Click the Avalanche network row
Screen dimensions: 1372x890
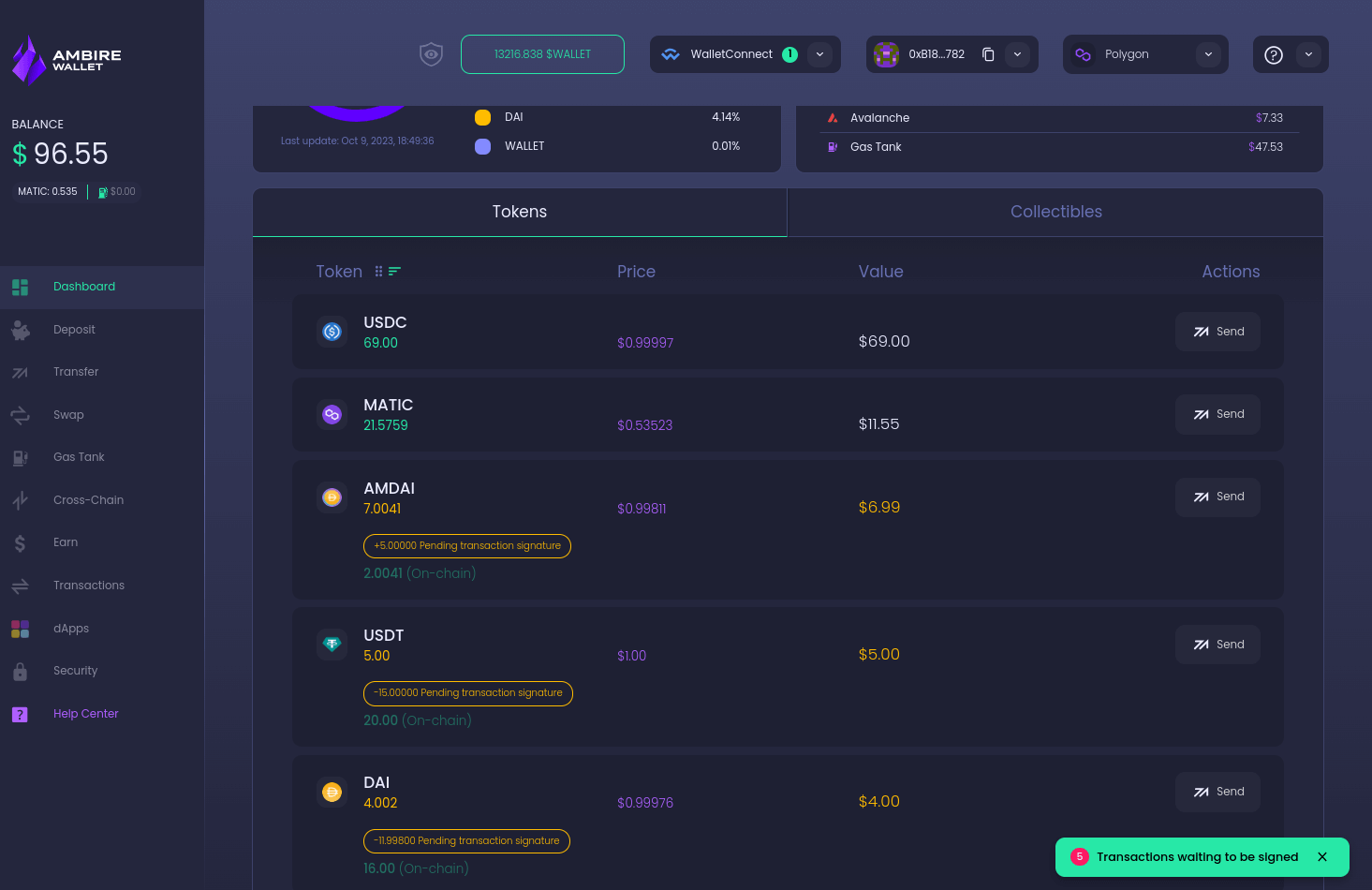point(1058,118)
